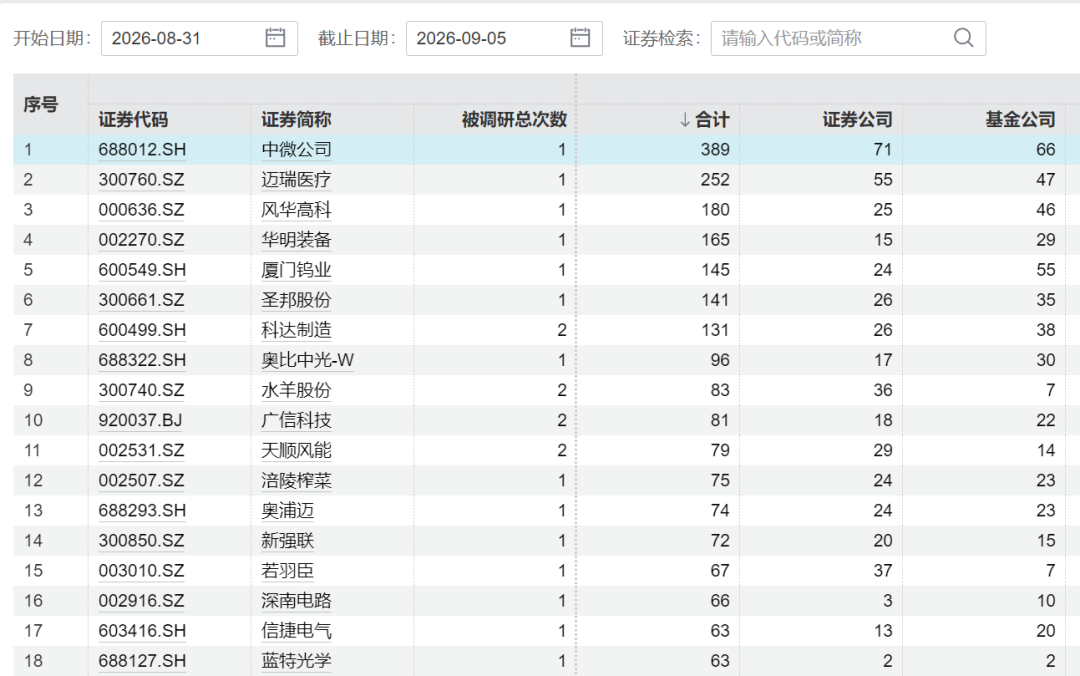This screenshot has width=1080, height=676.
Task: Open stock code link 920037.BJ
Action: [x=141, y=420]
